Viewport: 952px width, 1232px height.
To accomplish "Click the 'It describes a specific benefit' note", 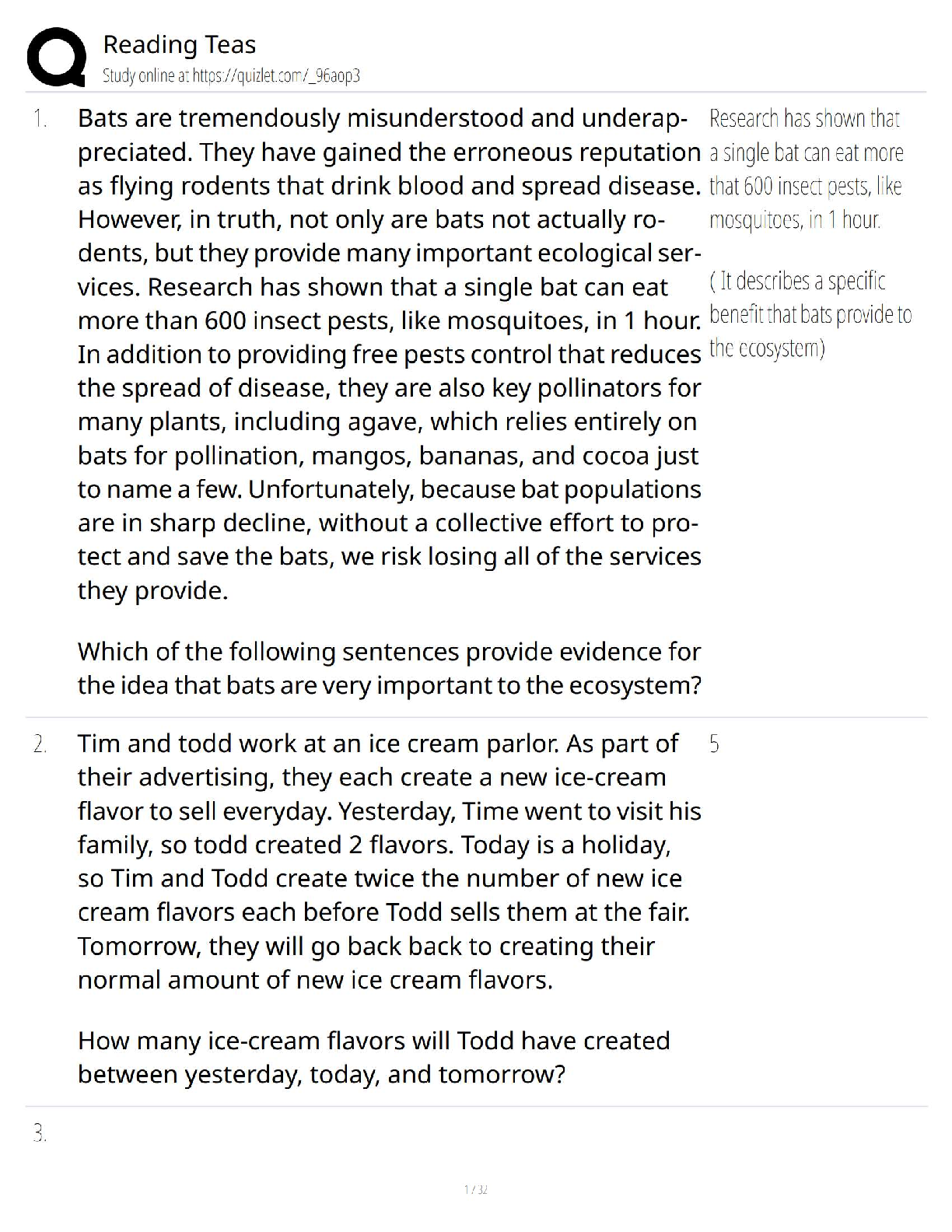I will [x=810, y=313].
